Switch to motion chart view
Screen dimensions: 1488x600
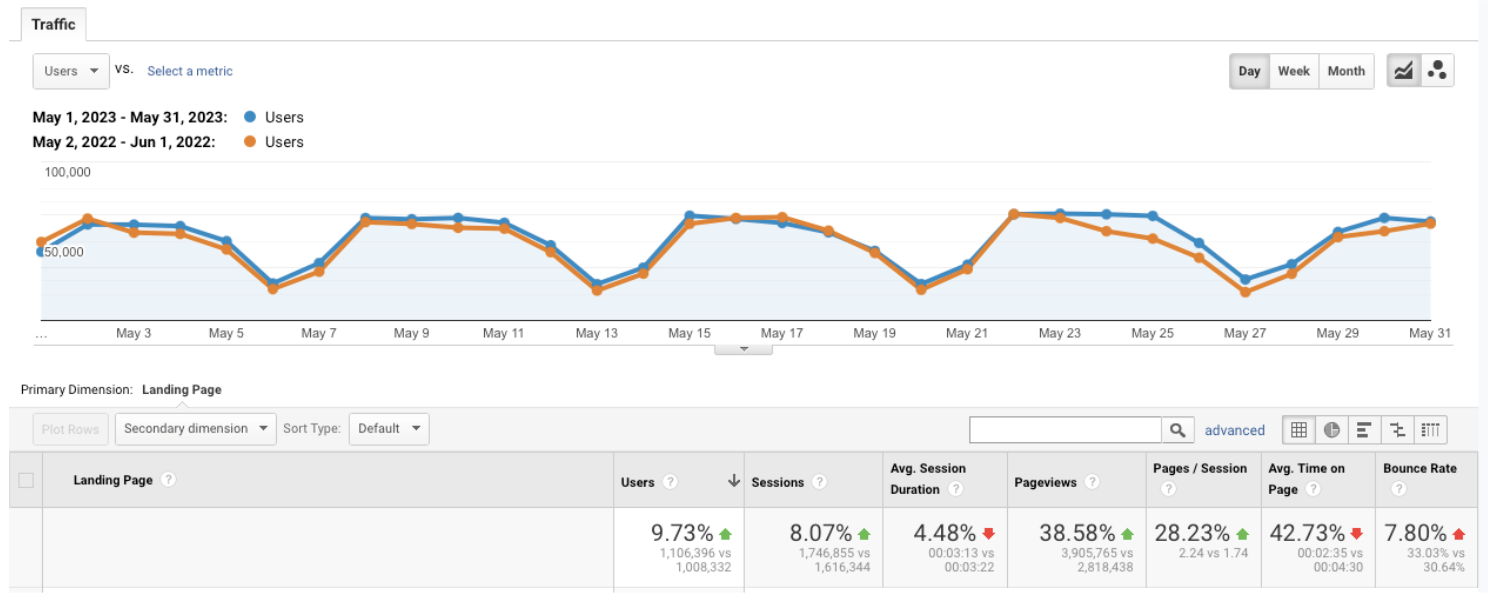(1437, 71)
